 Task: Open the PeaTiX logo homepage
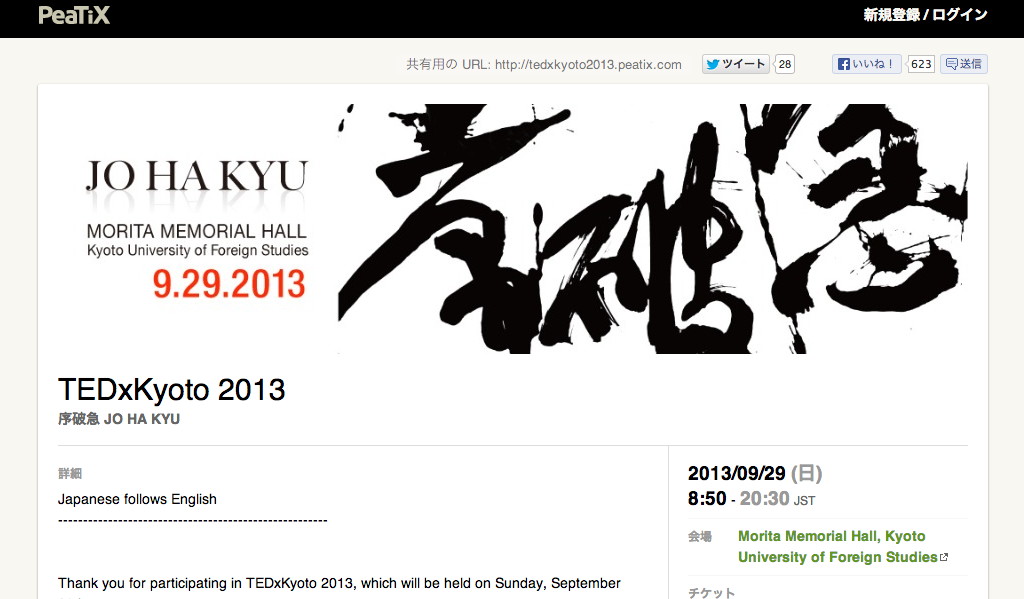pos(74,15)
